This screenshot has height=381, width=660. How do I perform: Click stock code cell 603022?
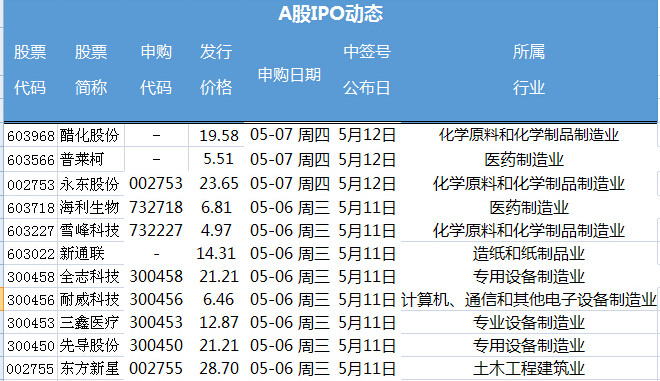click(x=31, y=254)
